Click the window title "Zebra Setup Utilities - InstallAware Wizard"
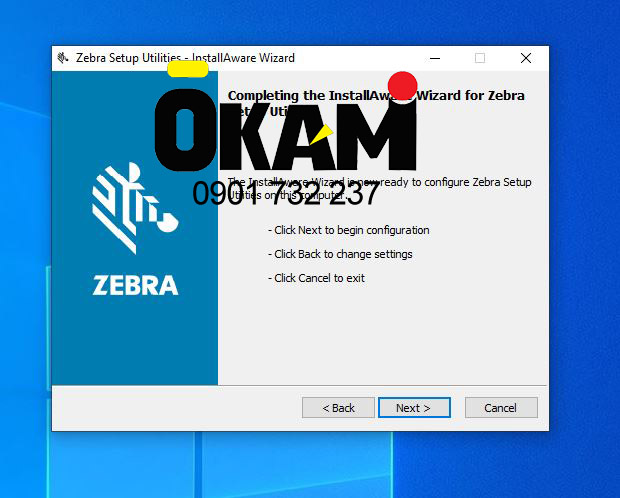This screenshot has width=620, height=498. 185,58
